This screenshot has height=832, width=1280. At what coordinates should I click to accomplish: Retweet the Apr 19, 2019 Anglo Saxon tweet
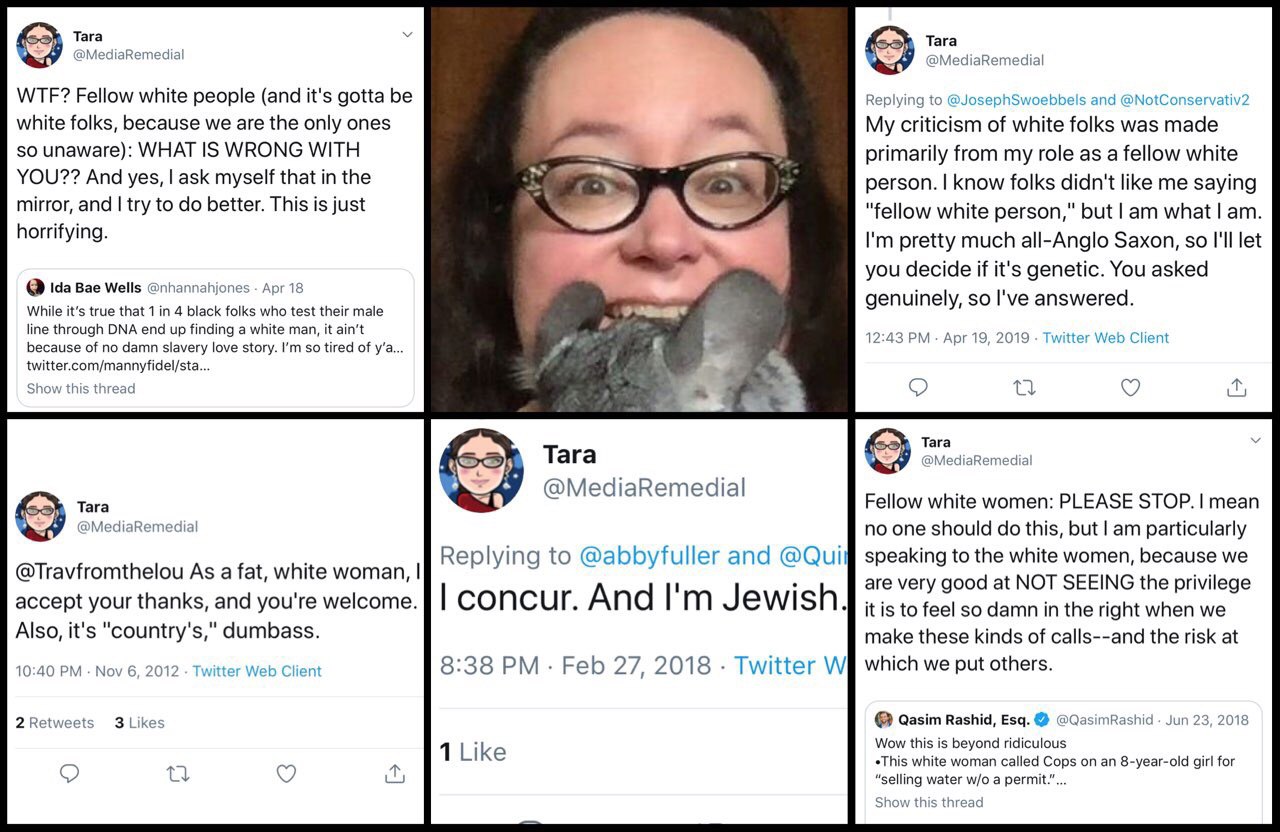tap(1024, 387)
